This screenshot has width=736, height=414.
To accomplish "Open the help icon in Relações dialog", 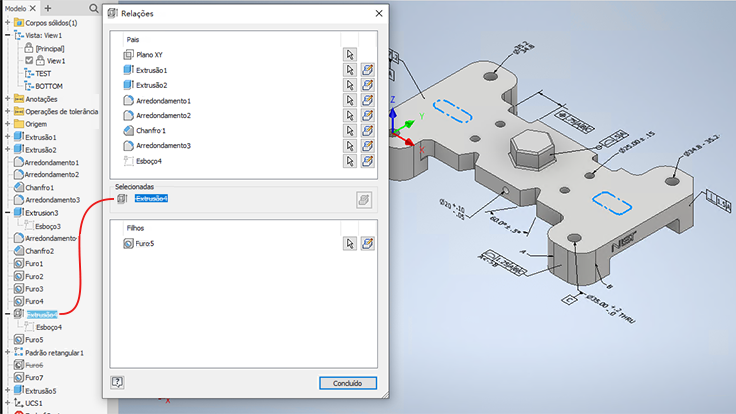I will [117, 382].
